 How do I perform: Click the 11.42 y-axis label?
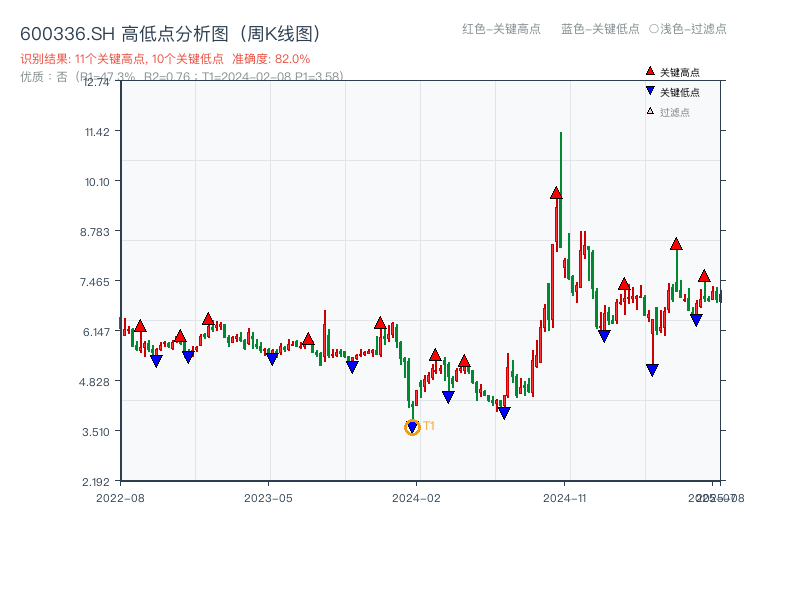click(x=97, y=132)
